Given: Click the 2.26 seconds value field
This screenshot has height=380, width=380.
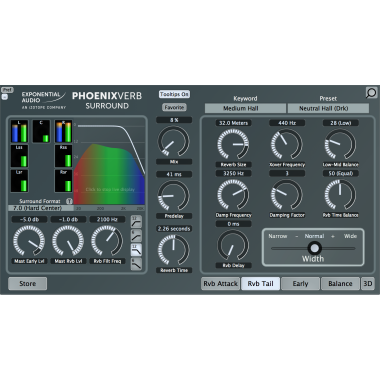Looking at the screenshot, I should (x=174, y=229).
